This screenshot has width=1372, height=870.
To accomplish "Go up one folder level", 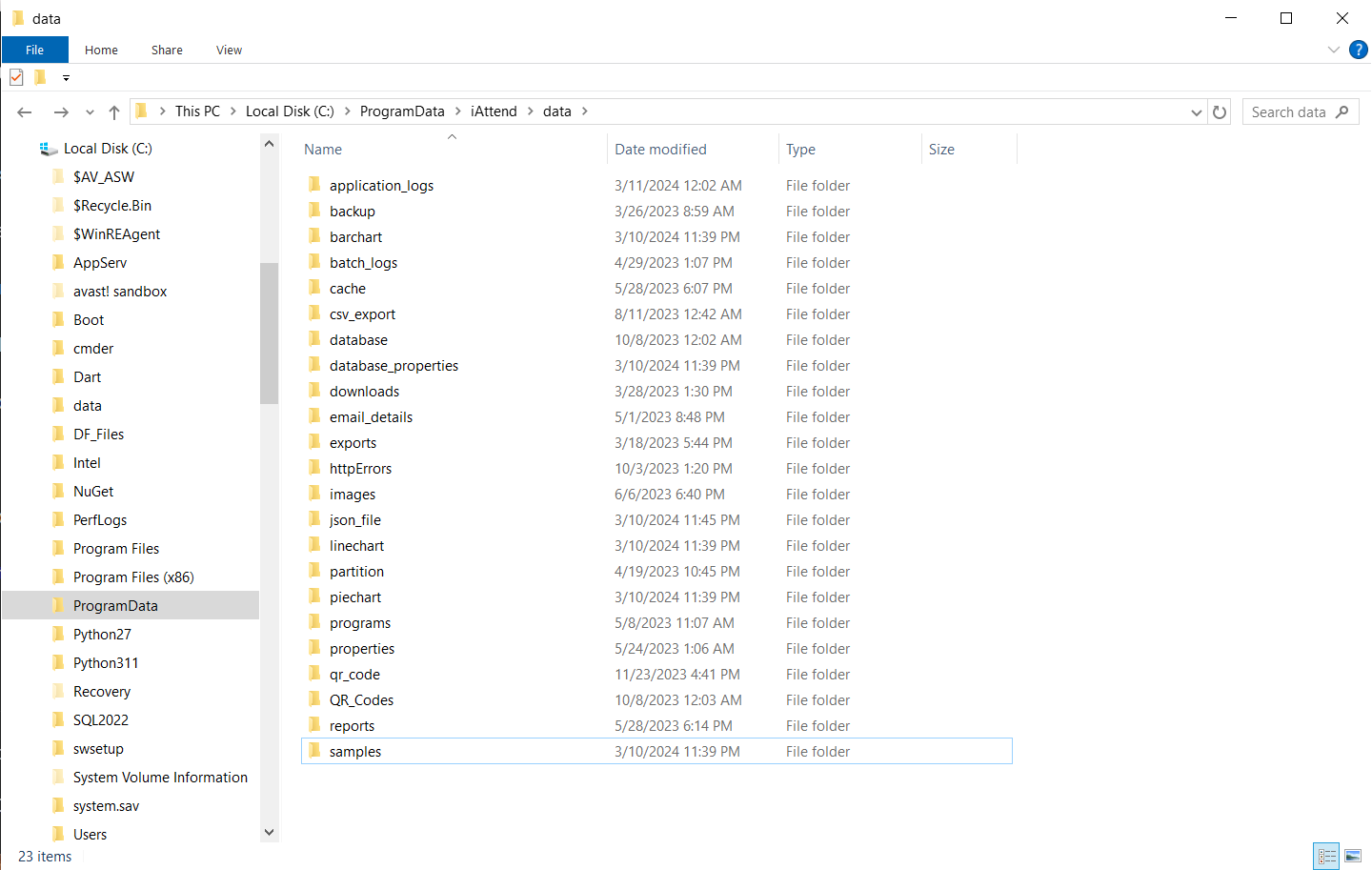I will (114, 112).
